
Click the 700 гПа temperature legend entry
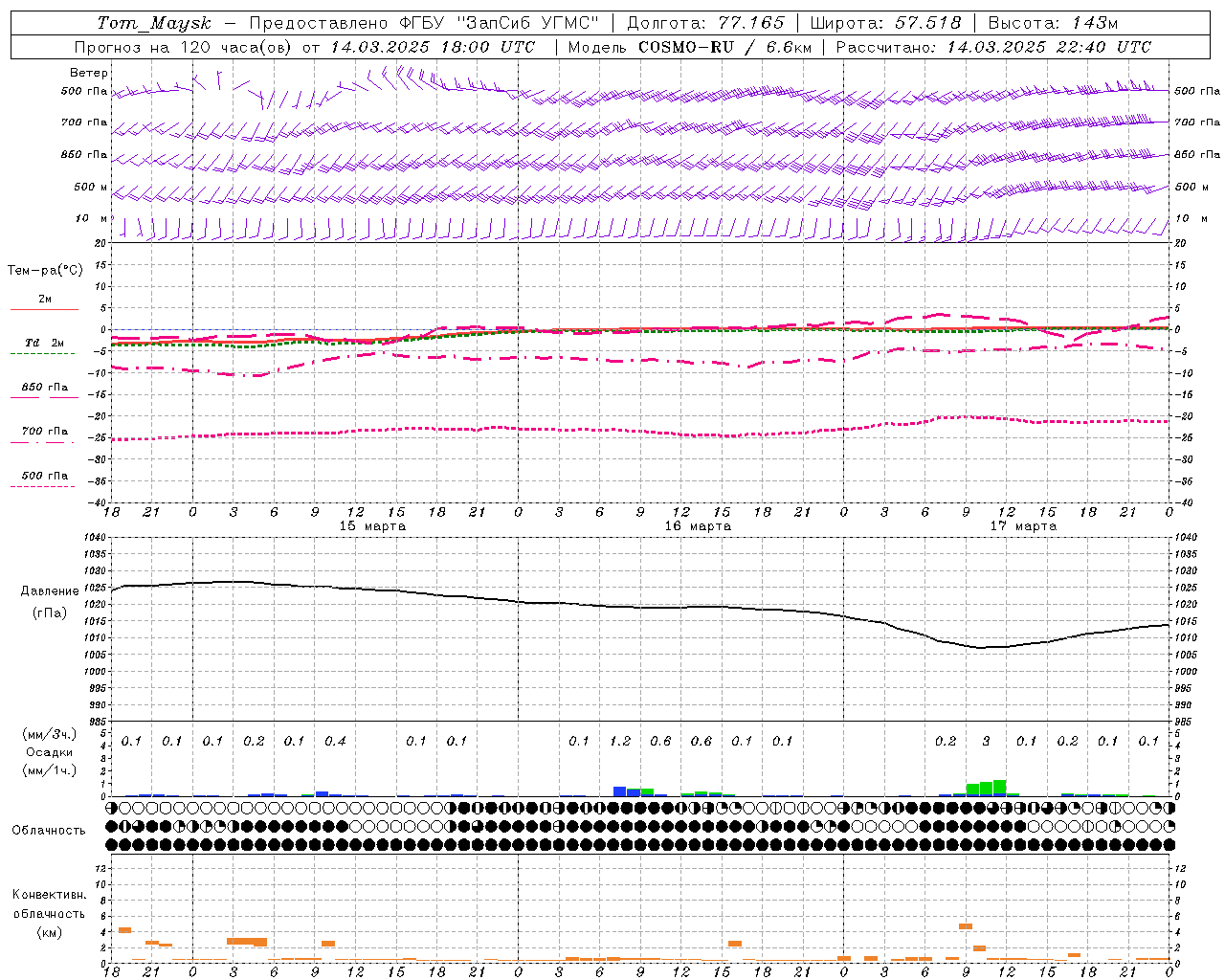tap(45, 432)
